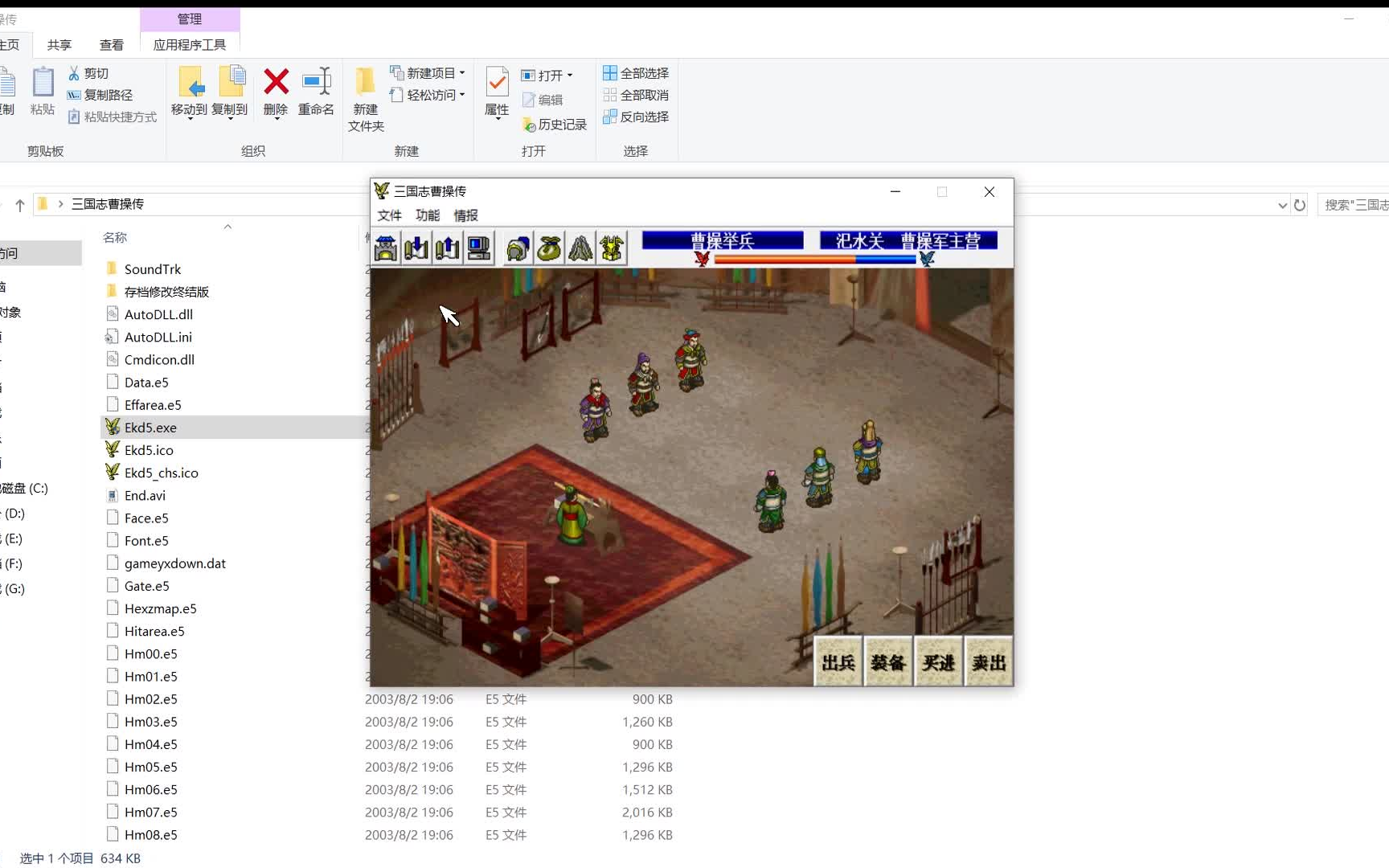The width and height of the screenshot is (1389, 868).
Task: Click the golden armor icon in game toolbar
Action: click(x=612, y=248)
